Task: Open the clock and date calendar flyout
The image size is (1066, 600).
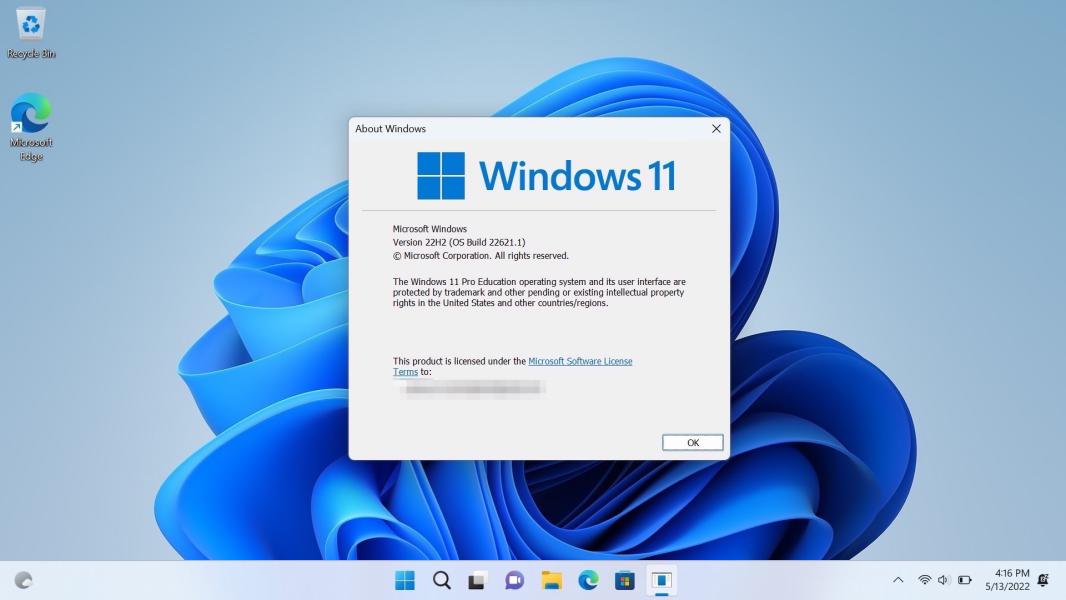Action: (x=1006, y=580)
